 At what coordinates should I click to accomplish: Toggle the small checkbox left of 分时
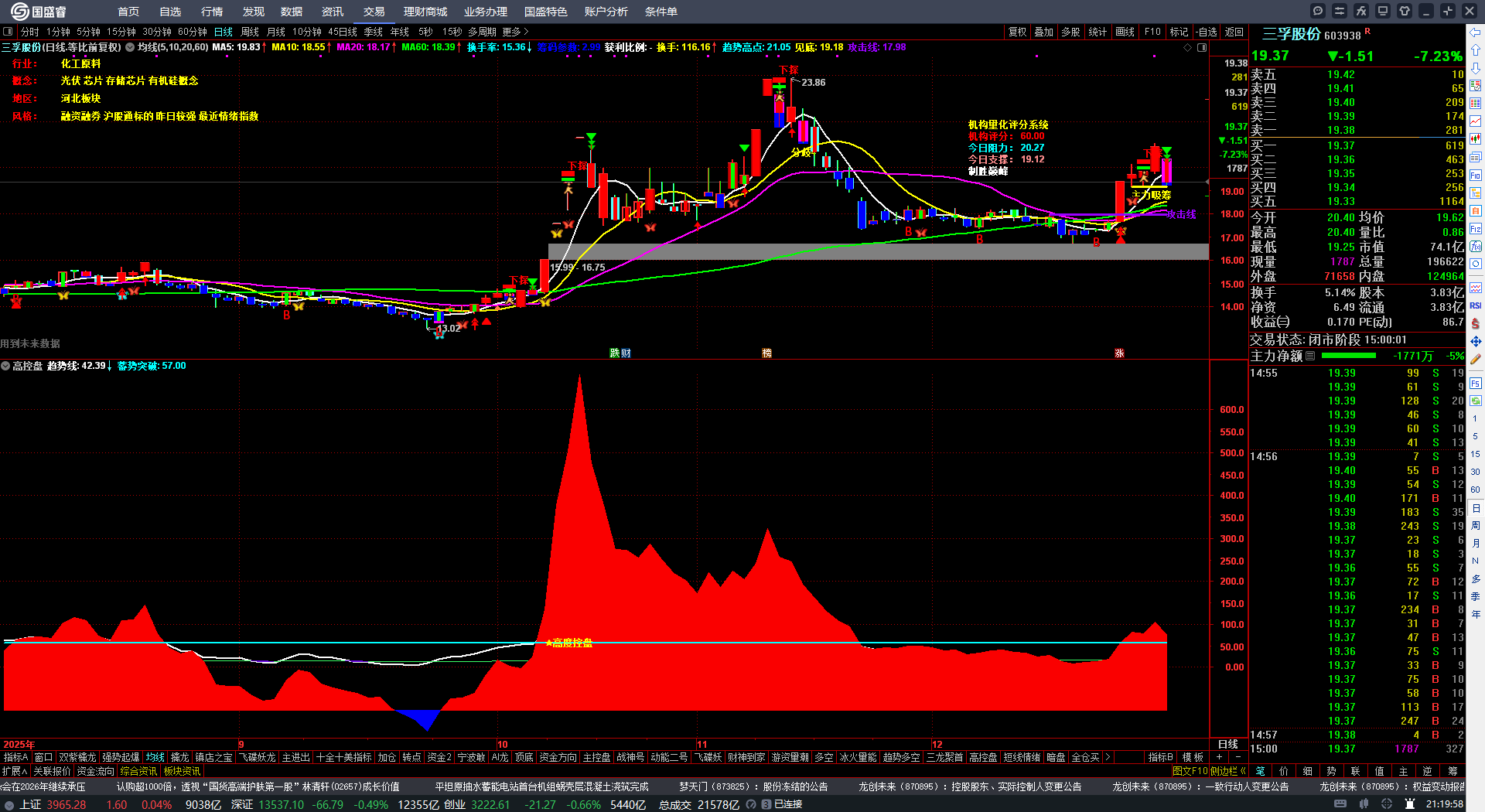tap(8, 32)
